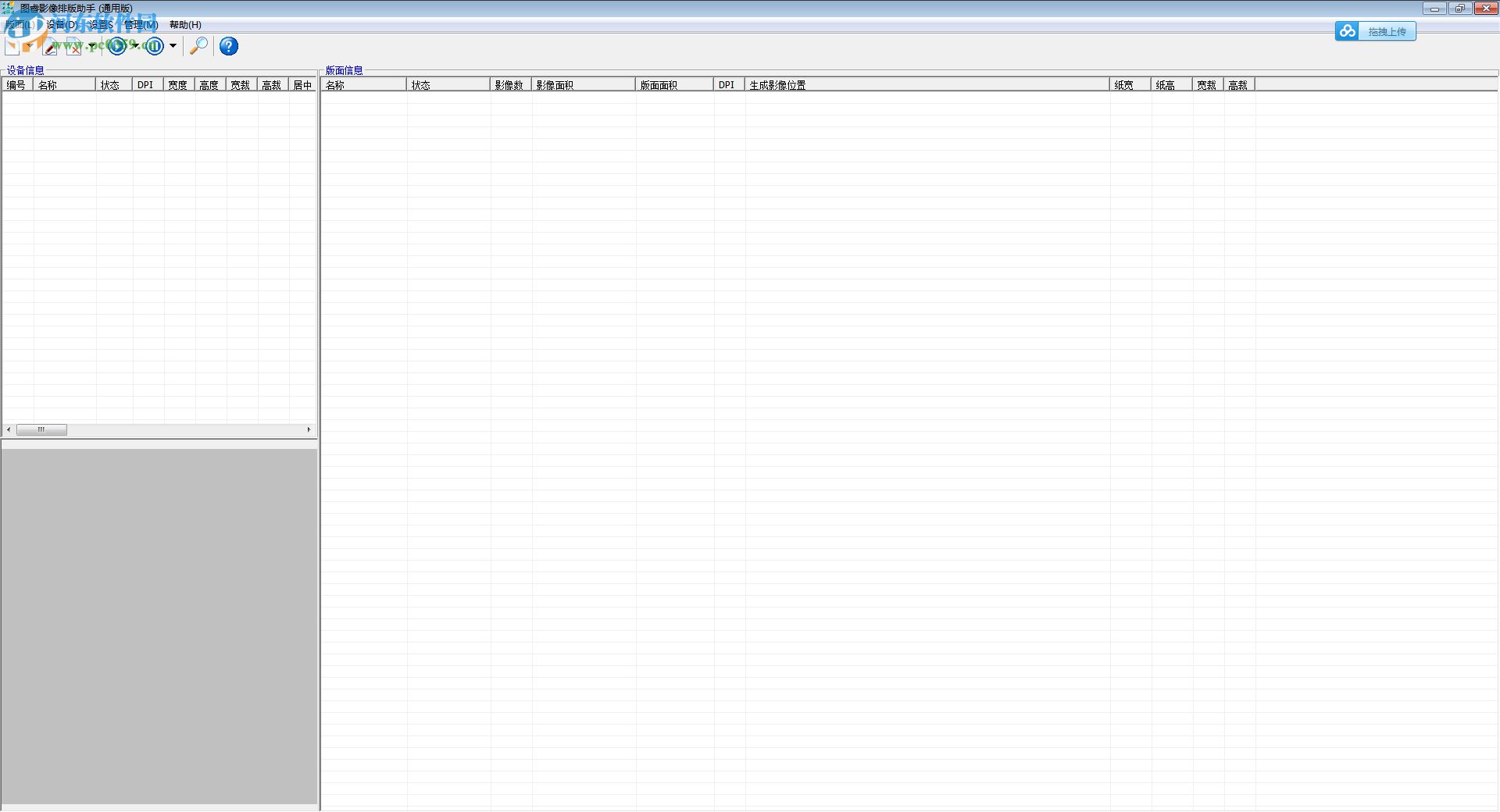The height and width of the screenshot is (812, 1500).
Task: Click device list 高裁 column header
Action: click(x=273, y=85)
